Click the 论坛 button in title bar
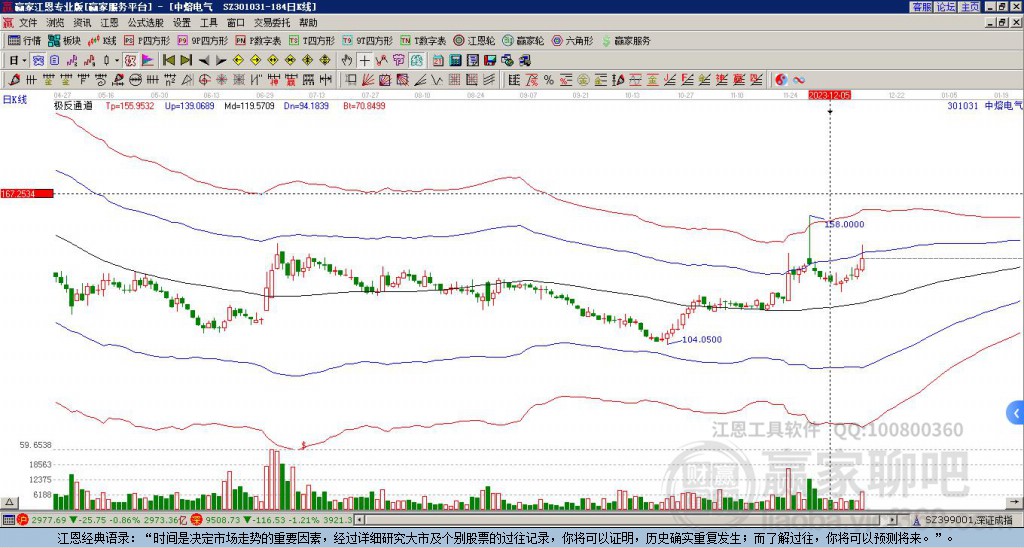 (945, 7)
